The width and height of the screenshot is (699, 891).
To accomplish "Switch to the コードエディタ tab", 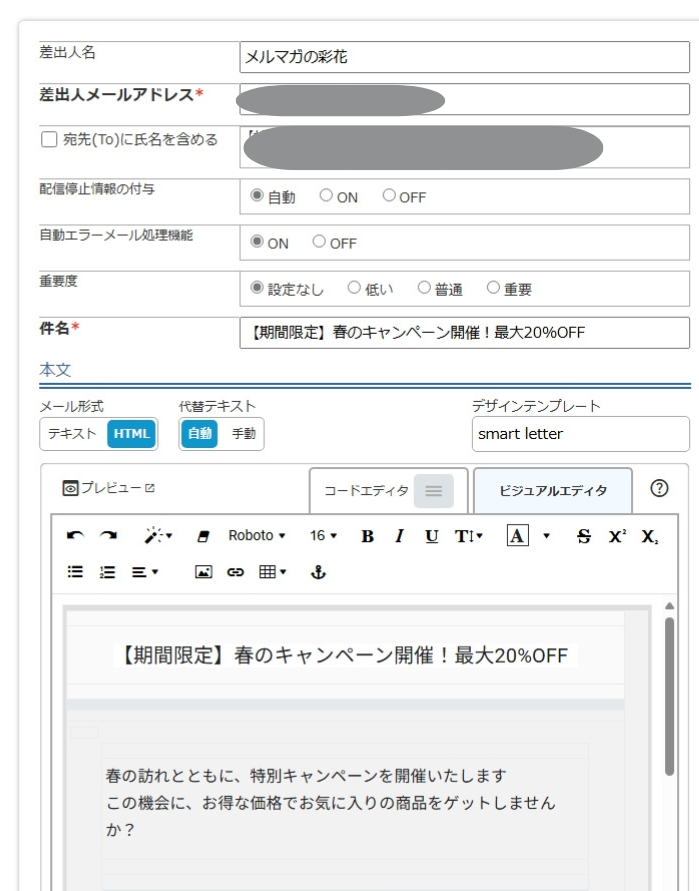I will [x=389, y=490].
